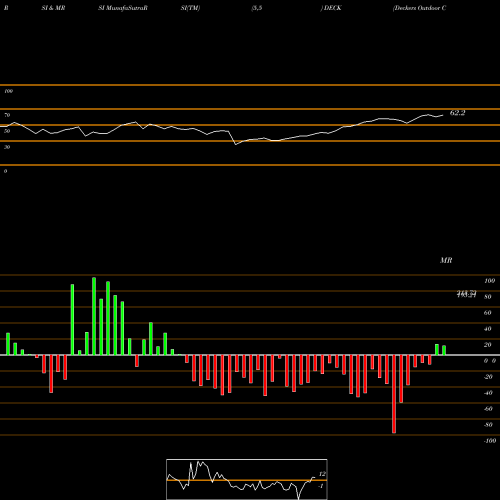Click the -100 label on MR scale

[x=490, y=441]
